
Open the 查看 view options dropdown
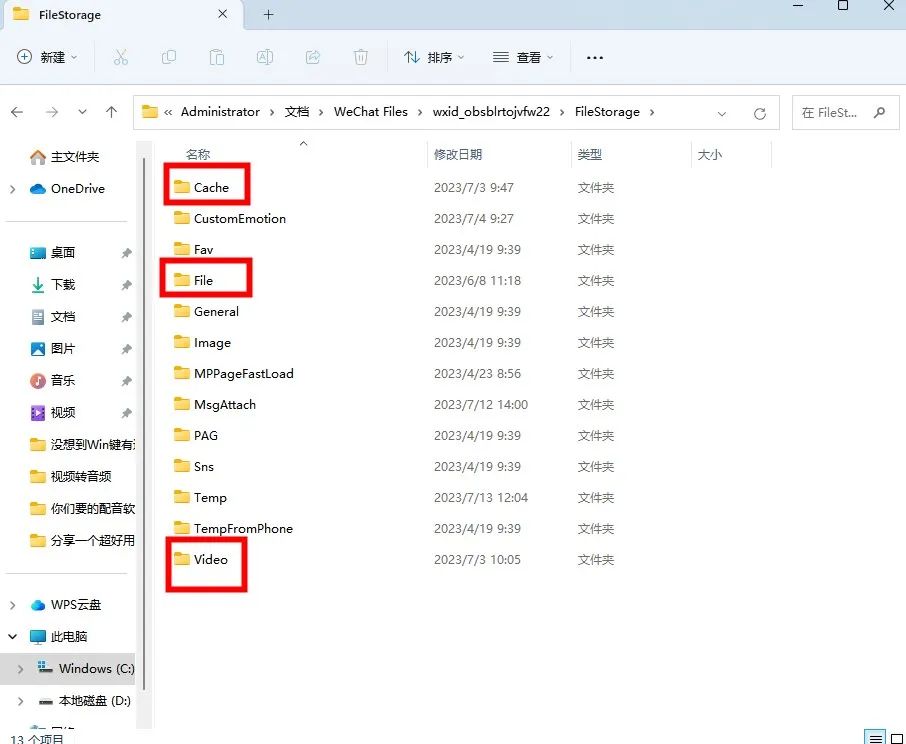tap(523, 57)
